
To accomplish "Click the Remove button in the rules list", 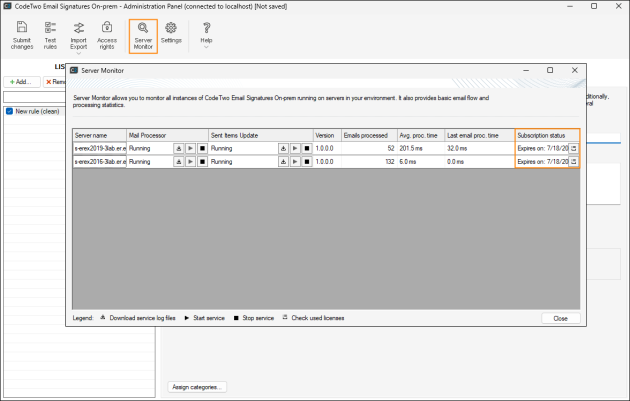I will click(55, 82).
